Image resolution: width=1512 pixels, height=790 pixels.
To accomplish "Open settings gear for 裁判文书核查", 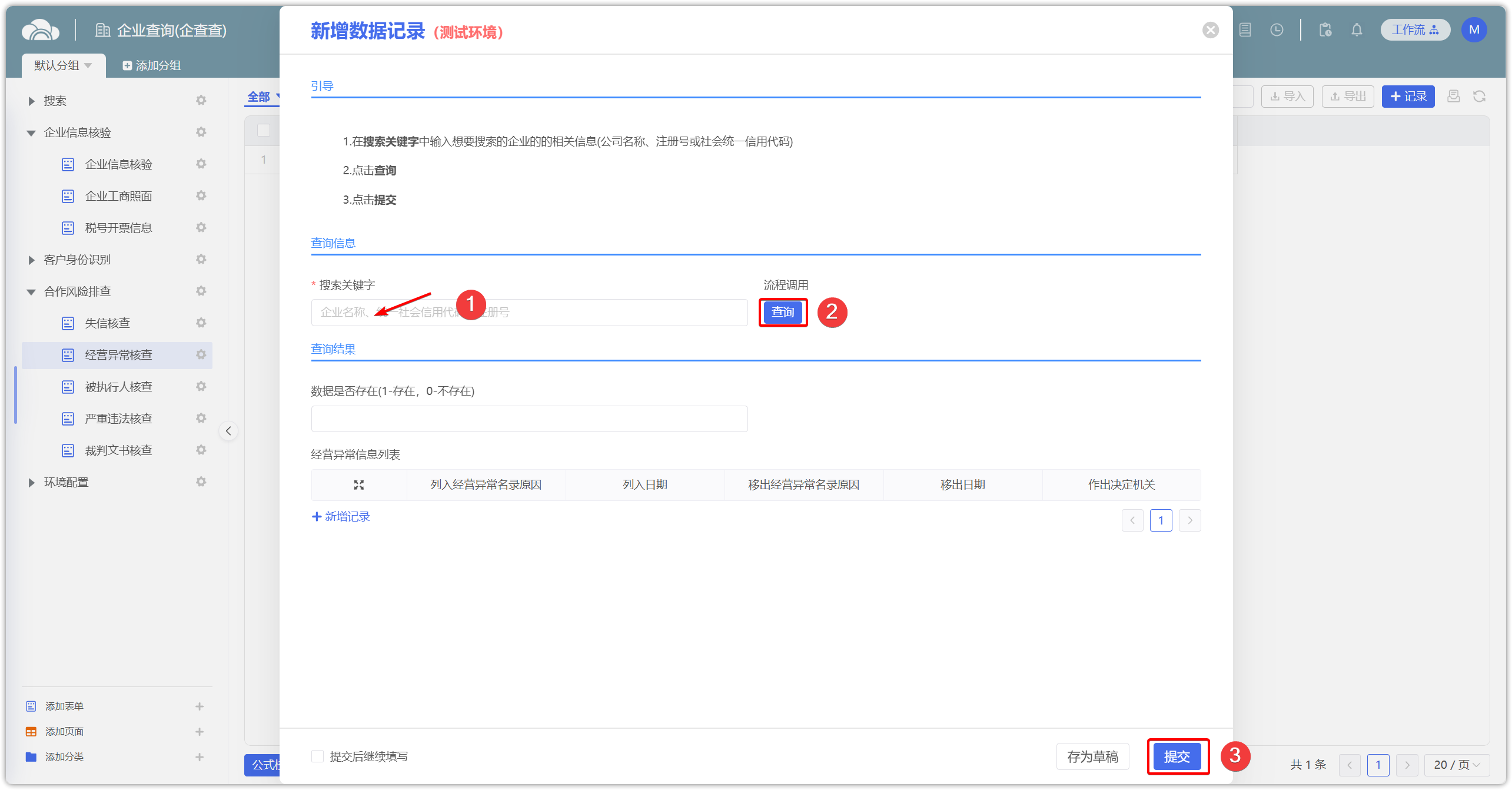I will coord(201,450).
